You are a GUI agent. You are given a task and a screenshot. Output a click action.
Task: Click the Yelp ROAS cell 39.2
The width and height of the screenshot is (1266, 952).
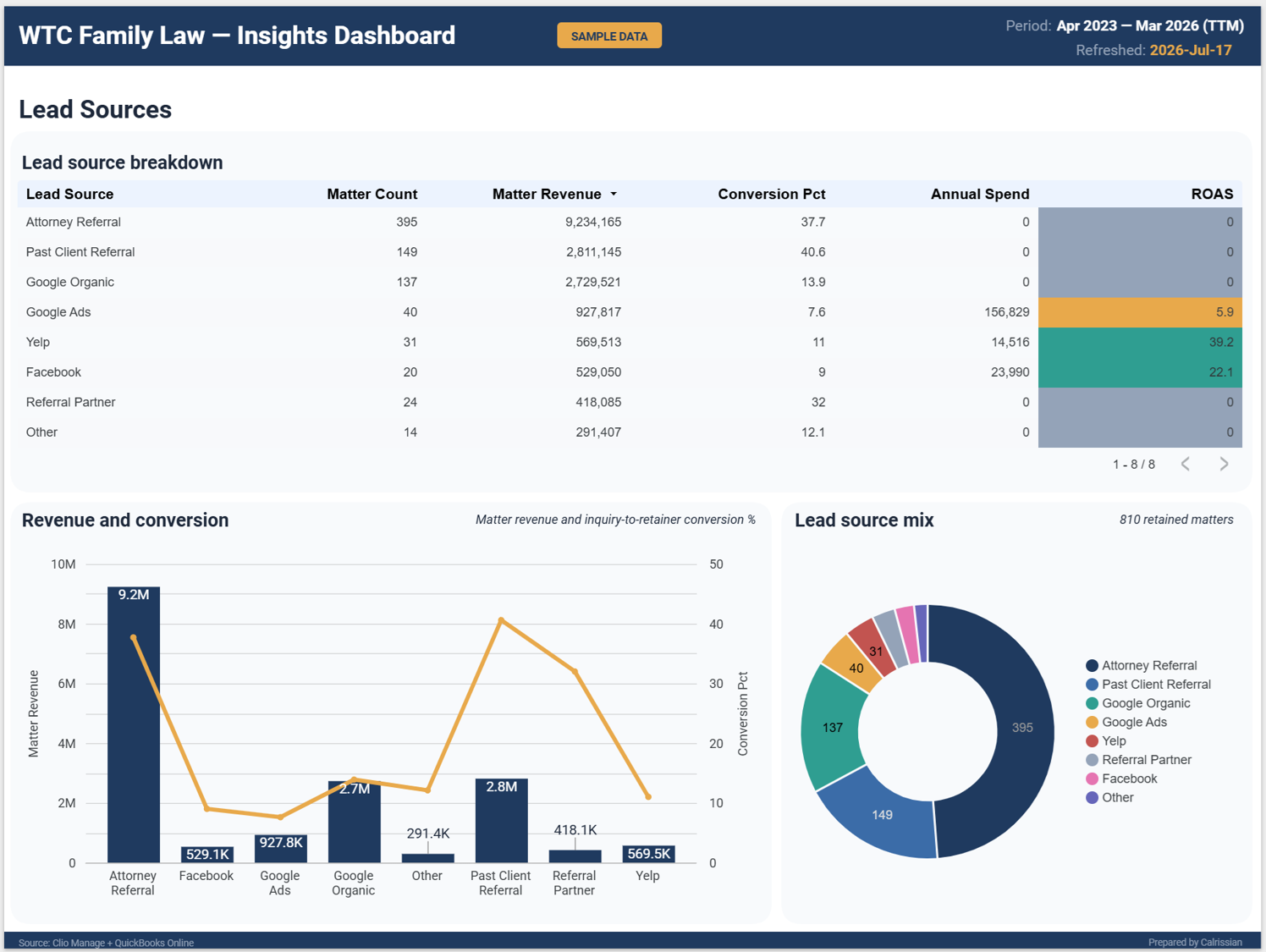pos(1140,342)
